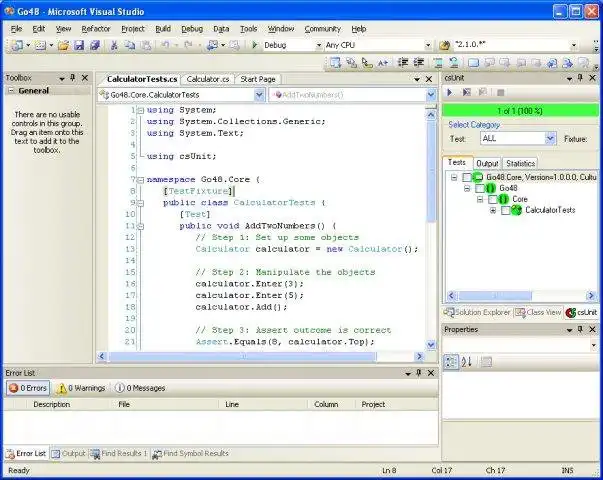Click the Save floppy disk icon
603x480 pixels.
79,45
